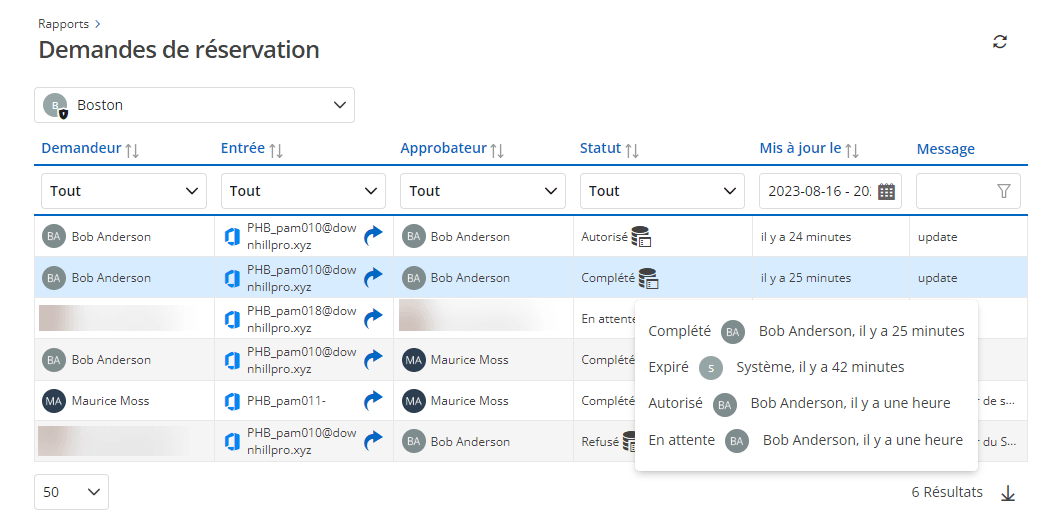Click share arrow in Maurice Moss requester row
Image resolution: width=1059 pixels, height=526 pixels.
[x=373, y=401]
